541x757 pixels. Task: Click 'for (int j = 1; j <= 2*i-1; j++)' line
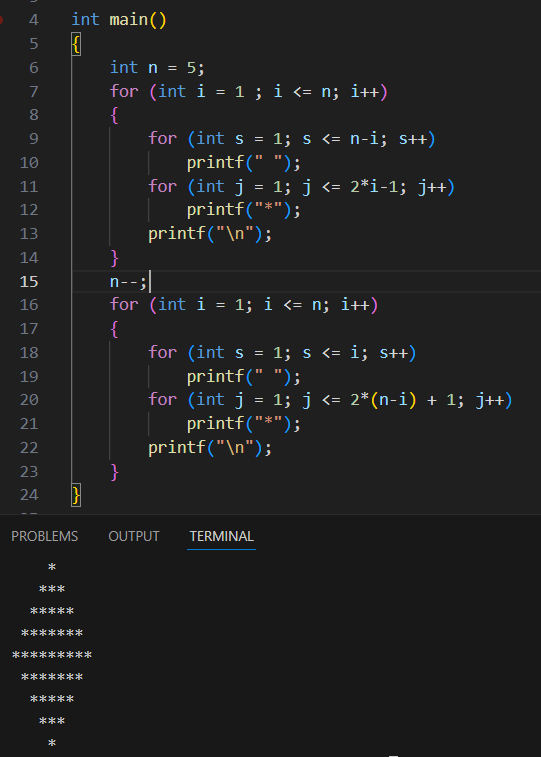click(301, 186)
